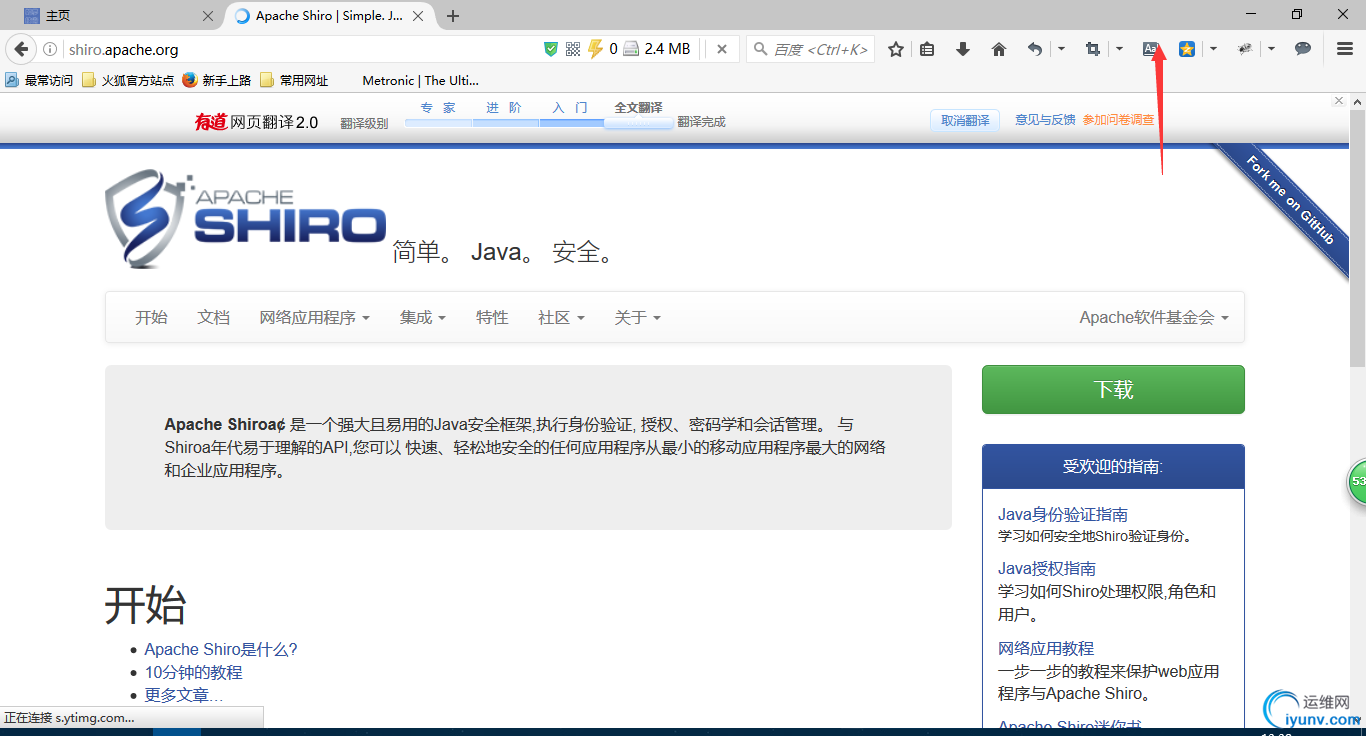This screenshot has height=736, width=1366.
Task: Expand the 关于 nav dropdown
Action: coord(637,317)
